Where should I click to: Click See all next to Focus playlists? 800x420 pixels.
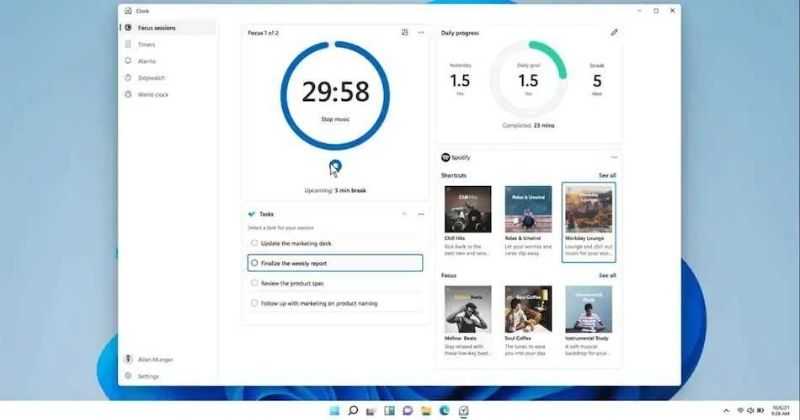tap(607, 276)
